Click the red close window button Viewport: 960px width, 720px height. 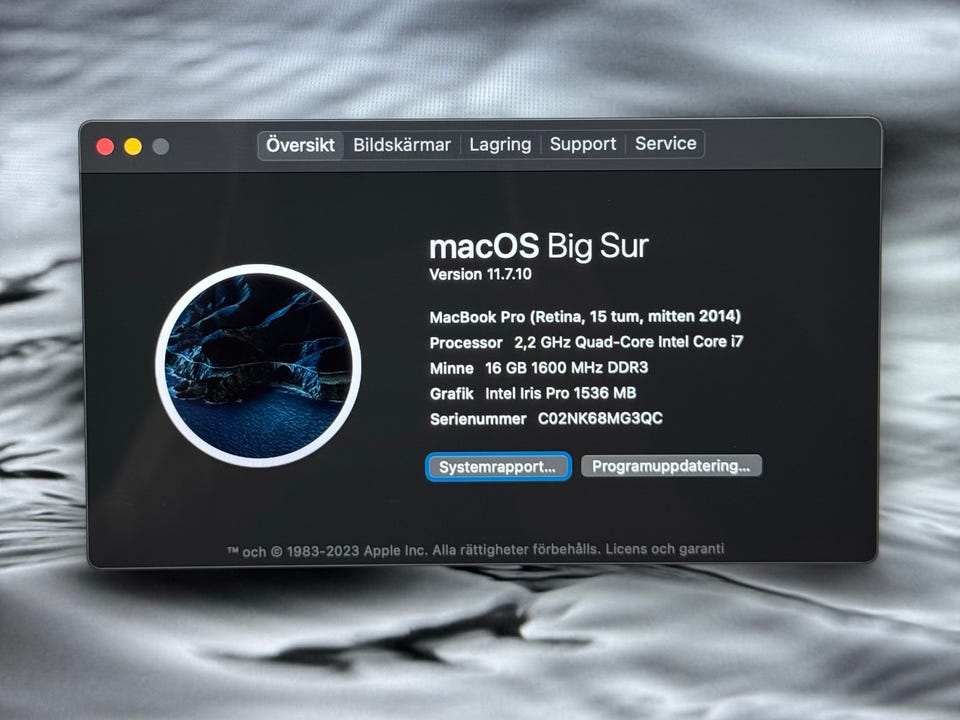(x=105, y=146)
